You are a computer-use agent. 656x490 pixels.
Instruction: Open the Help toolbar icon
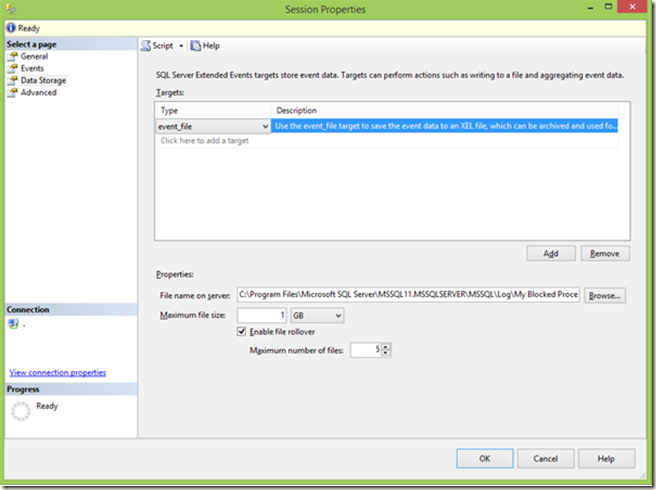[x=195, y=46]
